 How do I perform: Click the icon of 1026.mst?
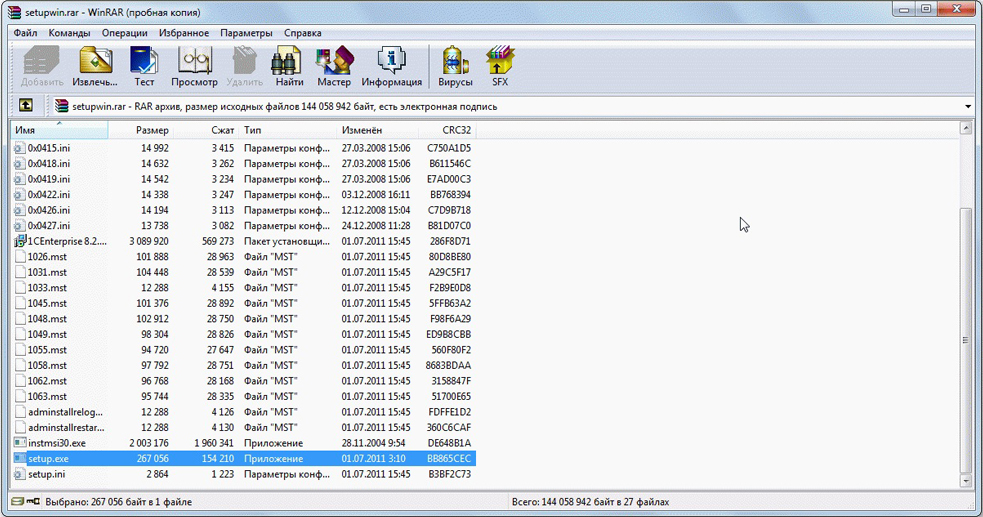click(20, 257)
